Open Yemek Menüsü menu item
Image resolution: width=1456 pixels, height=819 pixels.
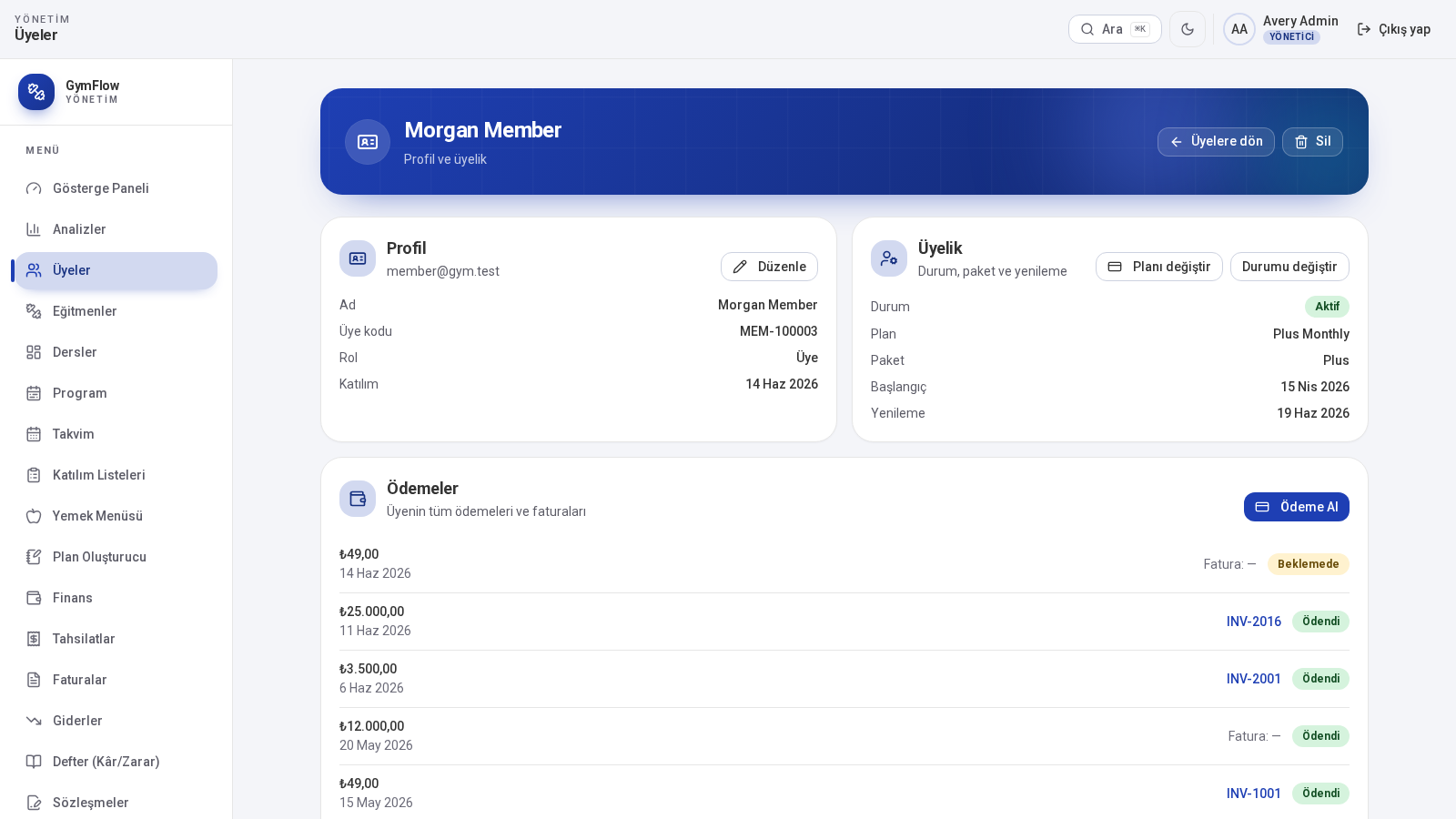pos(116,516)
